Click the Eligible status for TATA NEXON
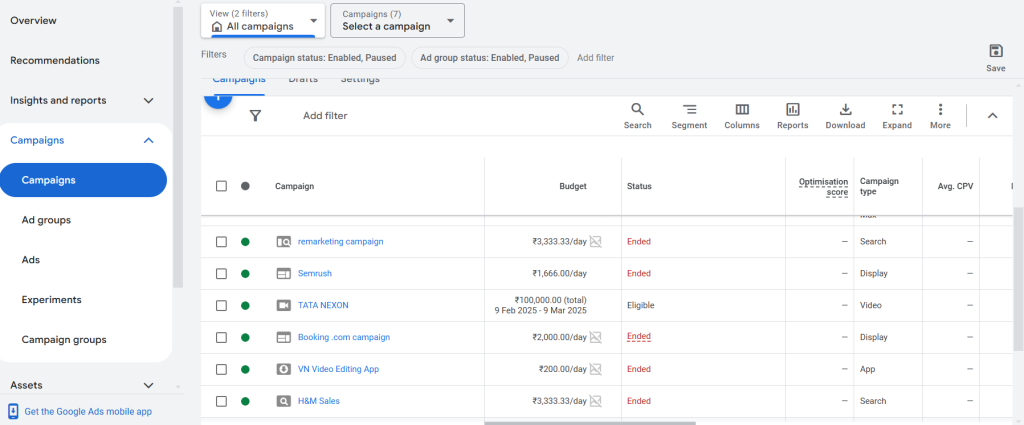 (x=641, y=306)
